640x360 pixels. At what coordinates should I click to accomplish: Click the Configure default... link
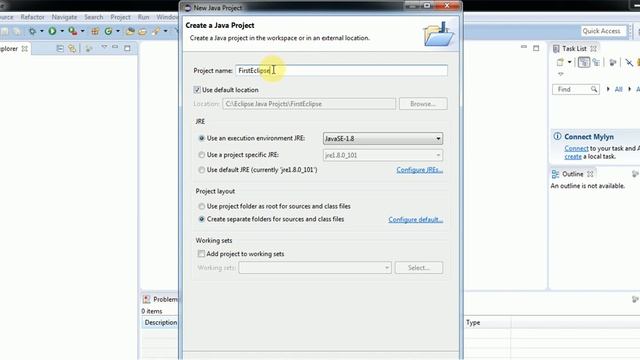pyautogui.click(x=416, y=220)
